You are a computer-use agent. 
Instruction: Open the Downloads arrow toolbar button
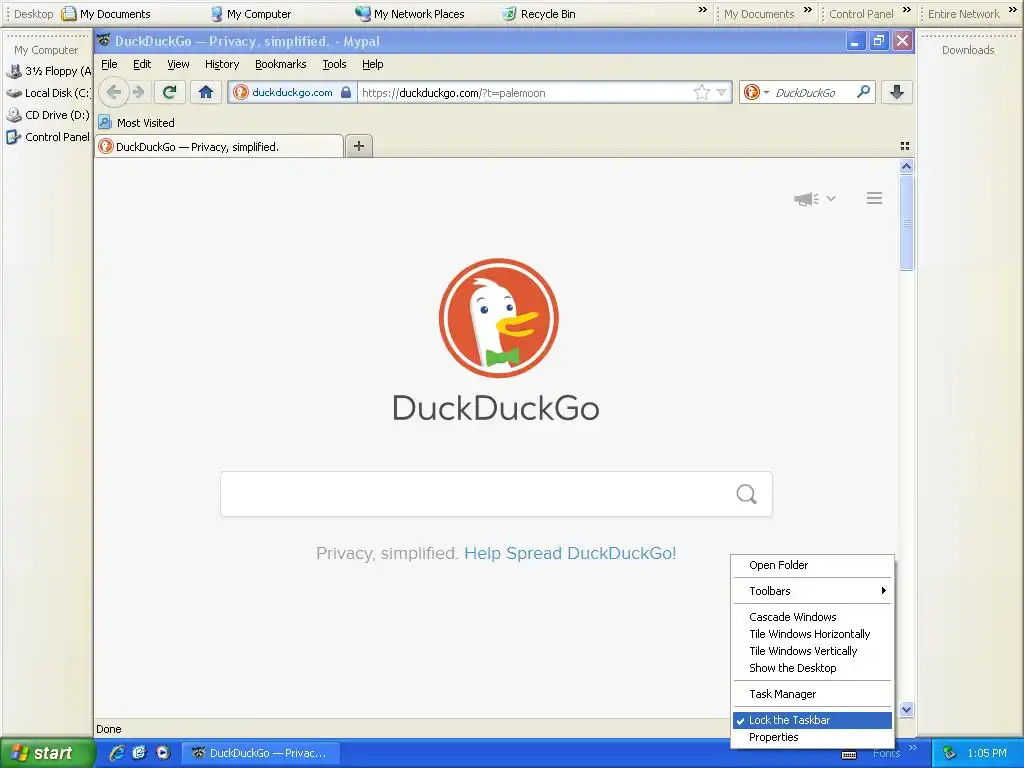click(x=897, y=92)
